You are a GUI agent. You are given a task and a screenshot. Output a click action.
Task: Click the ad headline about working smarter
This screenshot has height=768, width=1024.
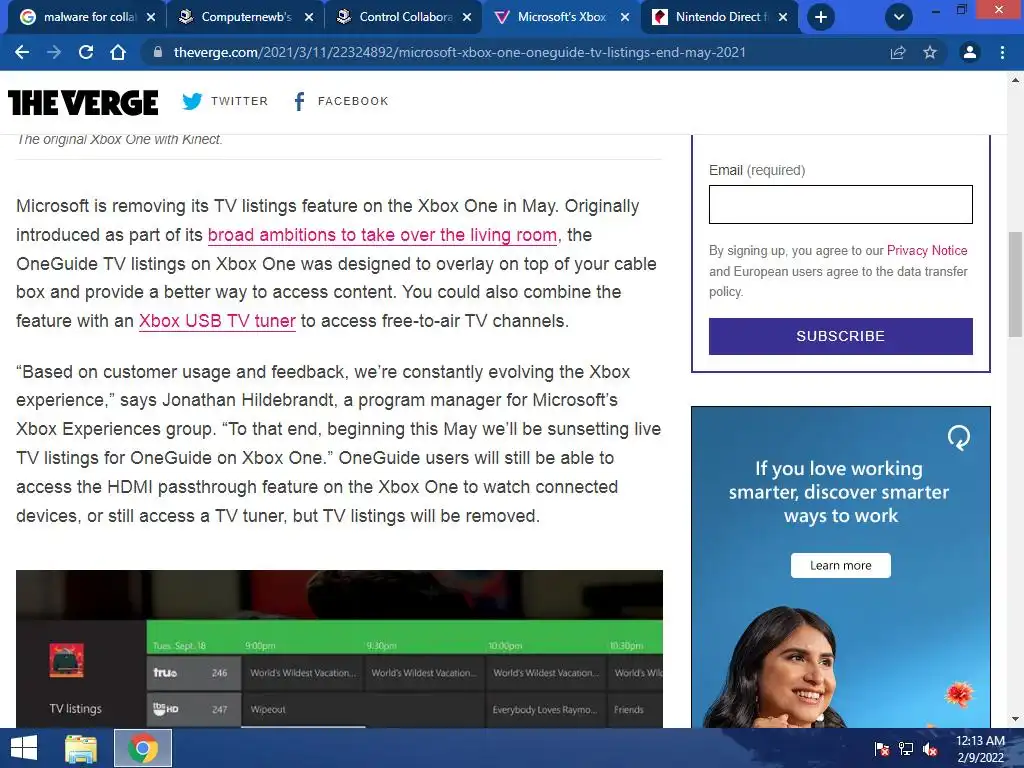pos(840,492)
